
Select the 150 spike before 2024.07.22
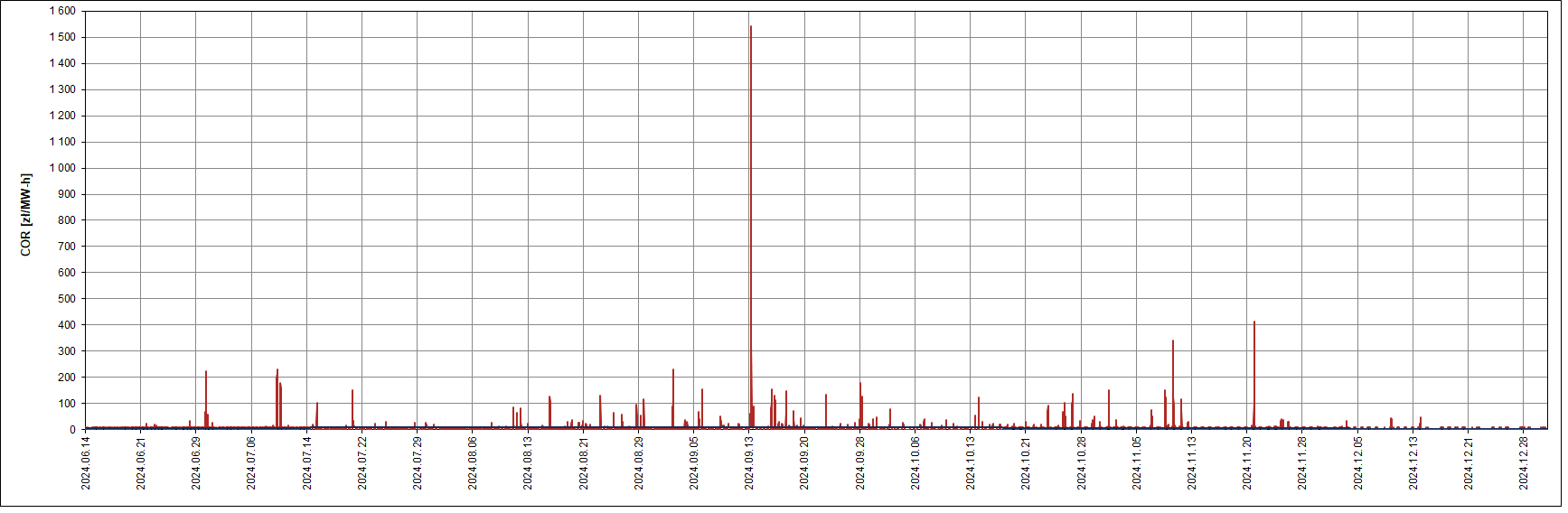[x=352, y=409]
